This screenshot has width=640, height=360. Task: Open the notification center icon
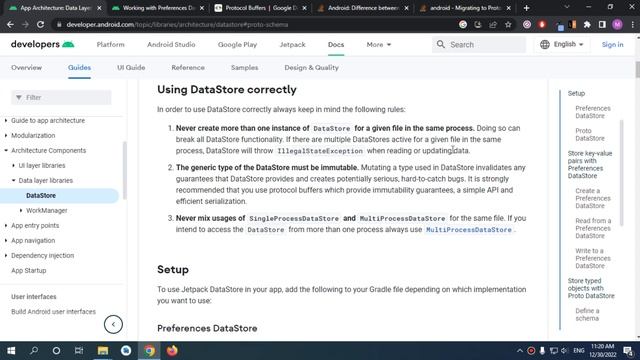click(628, 351)
